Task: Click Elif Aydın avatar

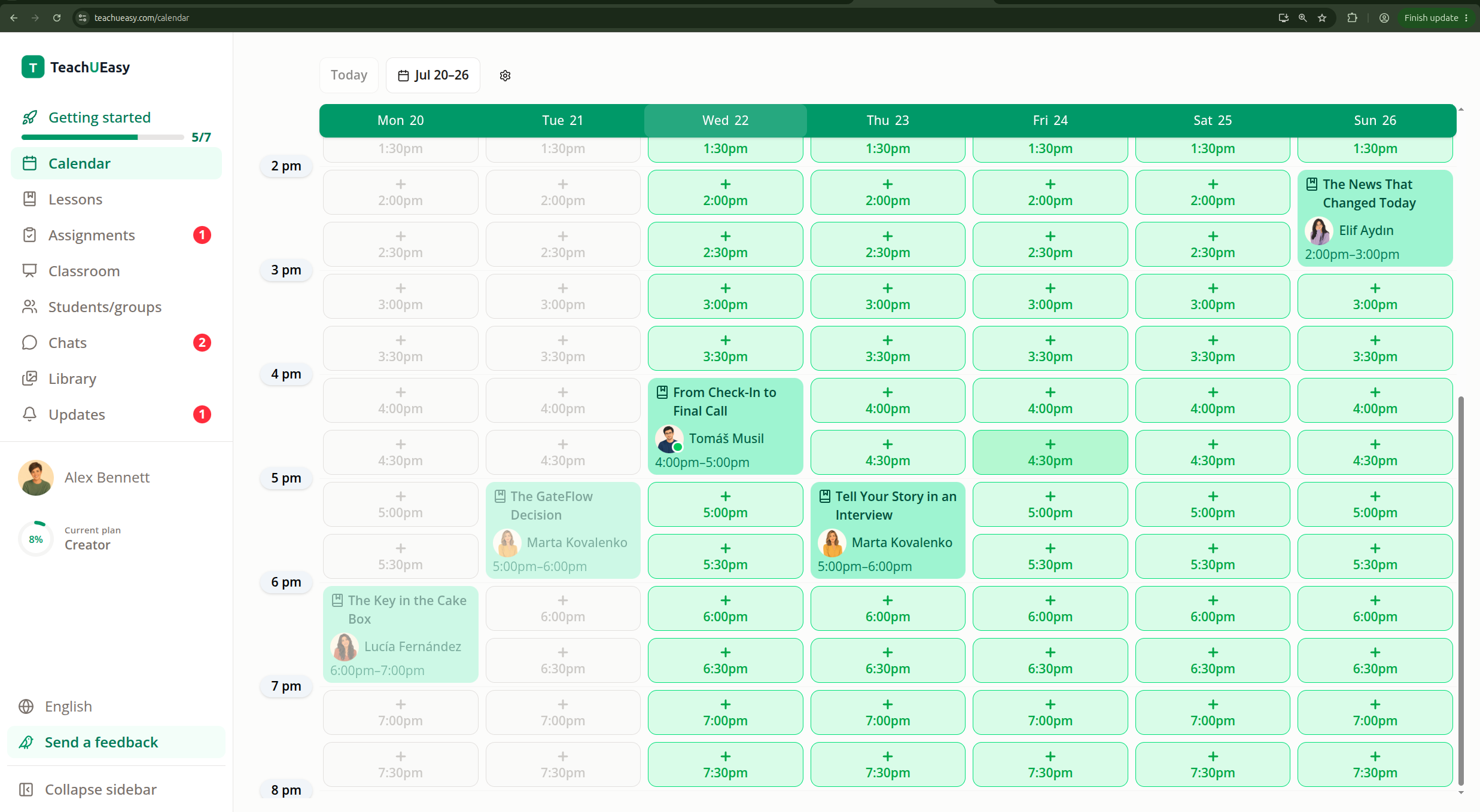Action: pyautogui.click(x=1318, y=231)
